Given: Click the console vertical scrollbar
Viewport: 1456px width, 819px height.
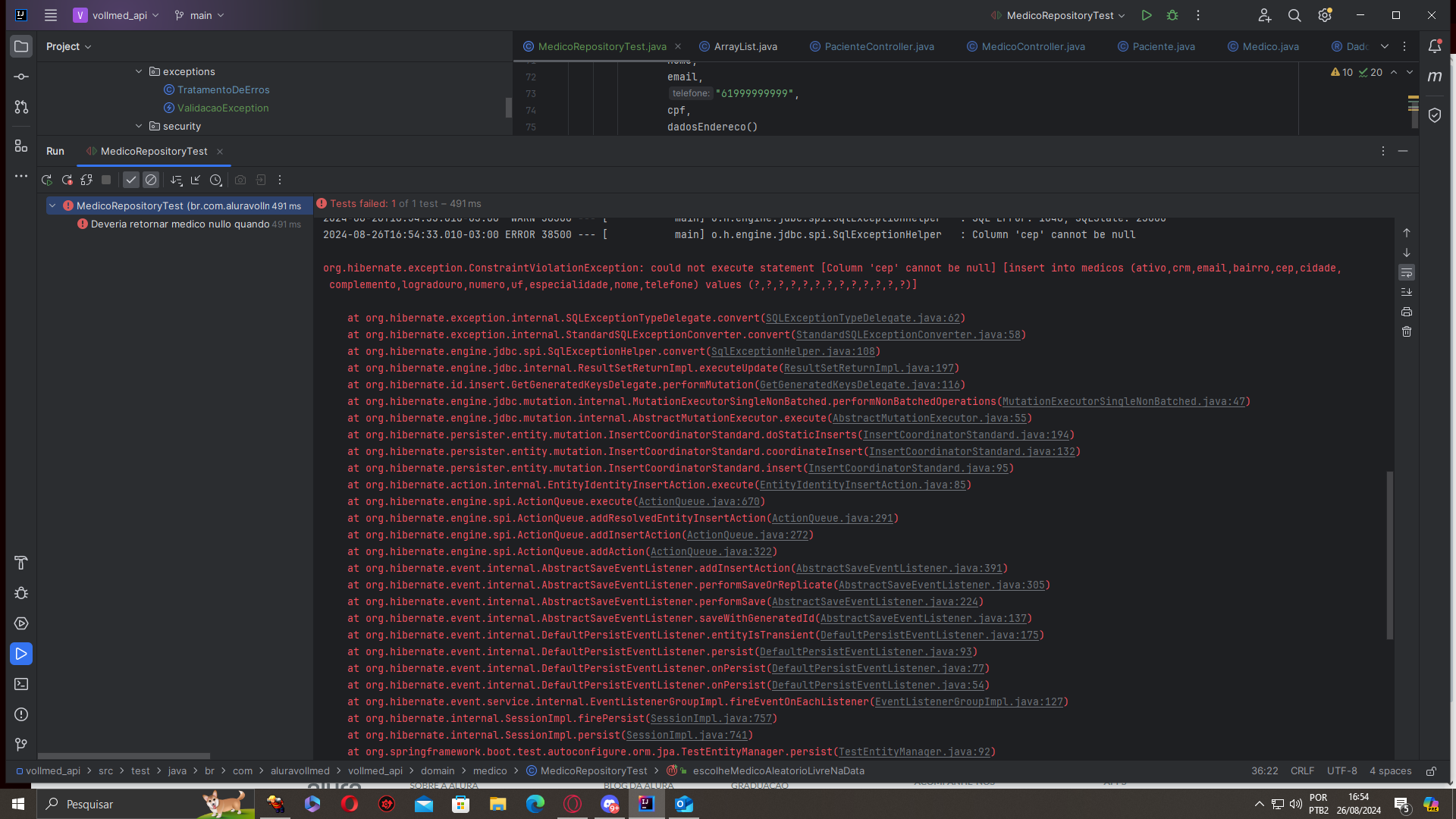Looking at the screenshot, I should click(1389, 555).
